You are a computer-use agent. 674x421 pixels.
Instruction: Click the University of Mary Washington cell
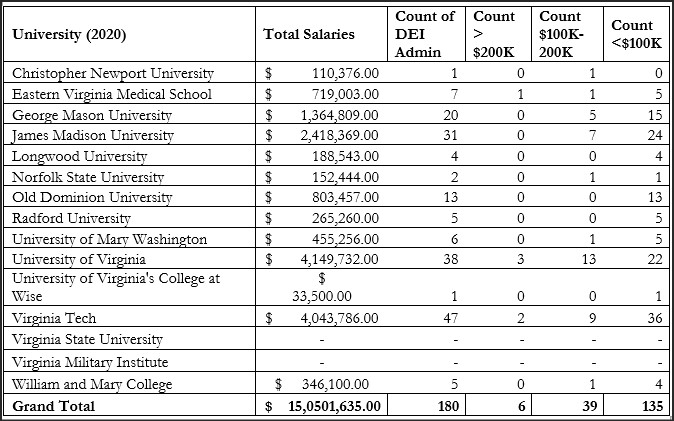click(109, 239)
